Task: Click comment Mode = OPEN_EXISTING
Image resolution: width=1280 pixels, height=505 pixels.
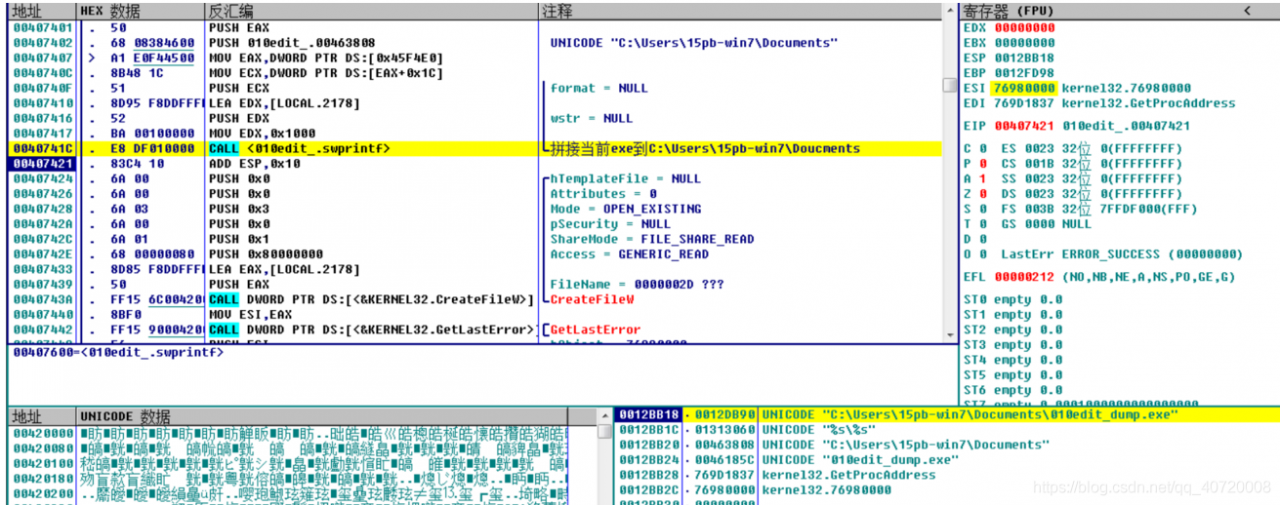Action: click(625, 208)
